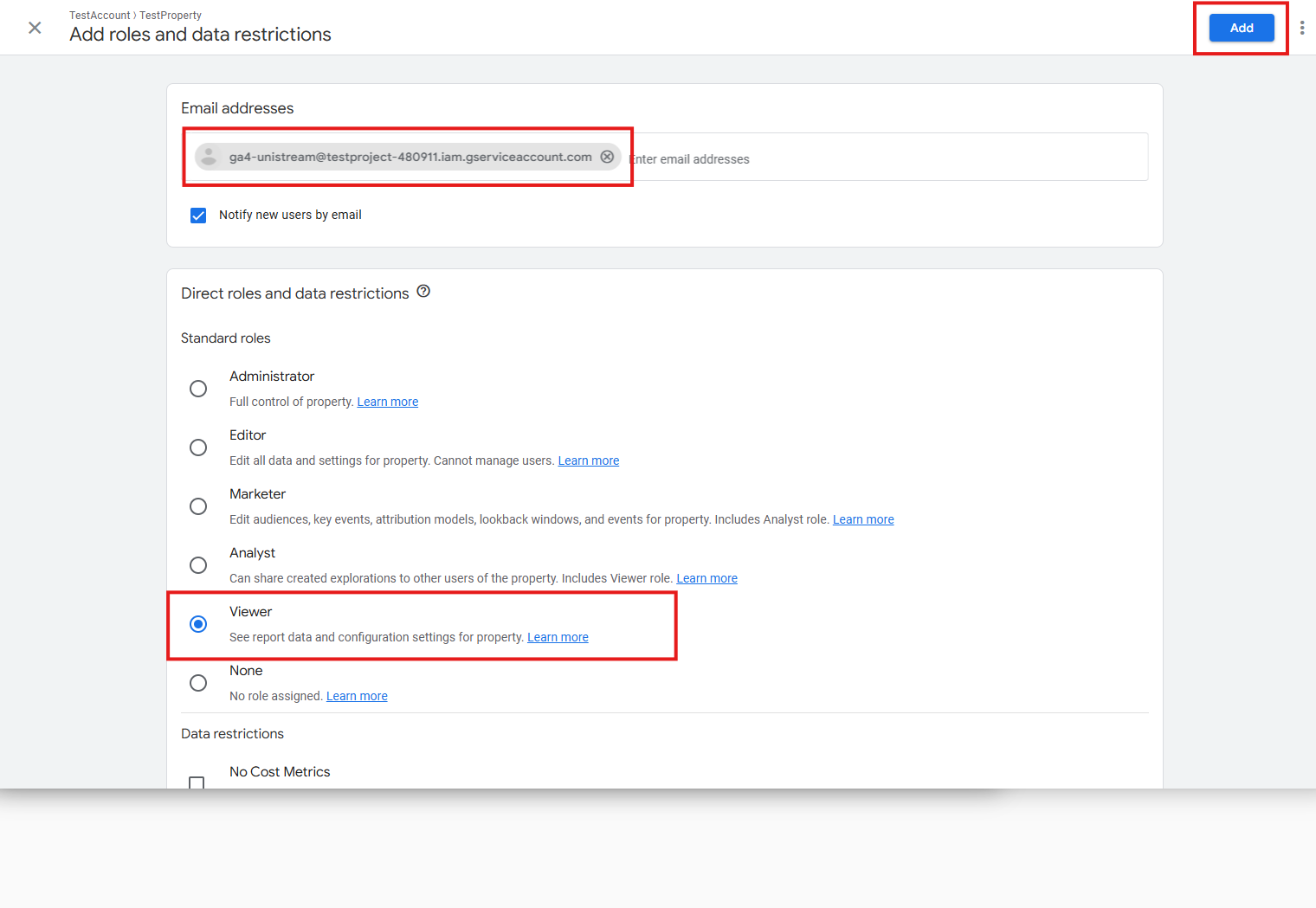Image resolution: width=1316 pixels, height=908 pixels.
Task: Remove the ga4-unistream email chip
Action: click(607, 157)
